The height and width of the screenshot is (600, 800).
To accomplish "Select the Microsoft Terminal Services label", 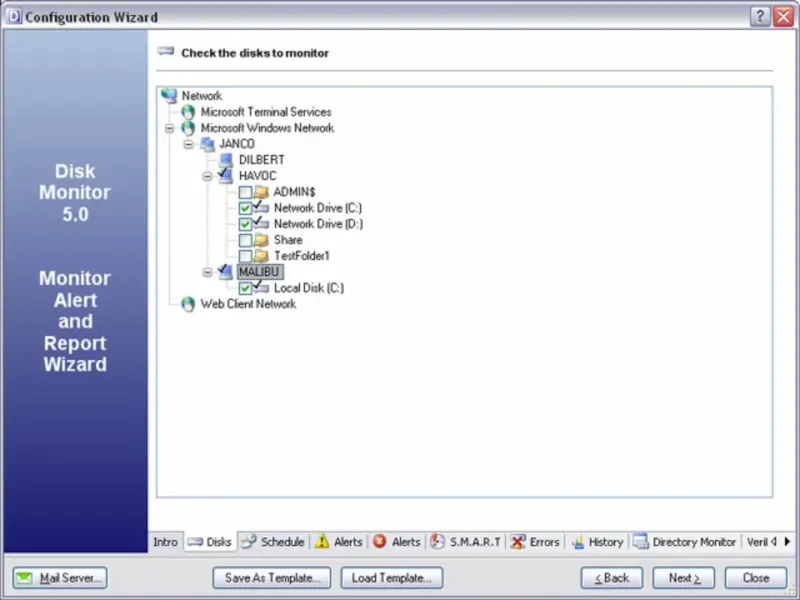I will (x=266, y=112).
